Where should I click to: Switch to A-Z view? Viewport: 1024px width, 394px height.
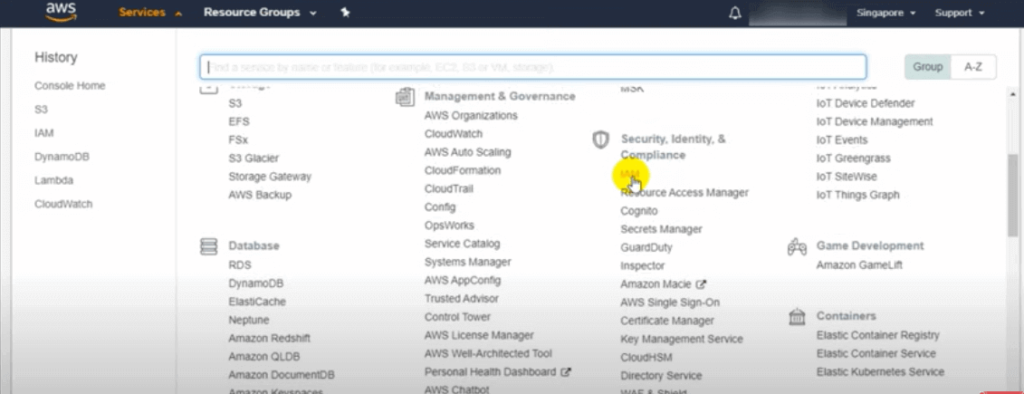tap(973, 67)
